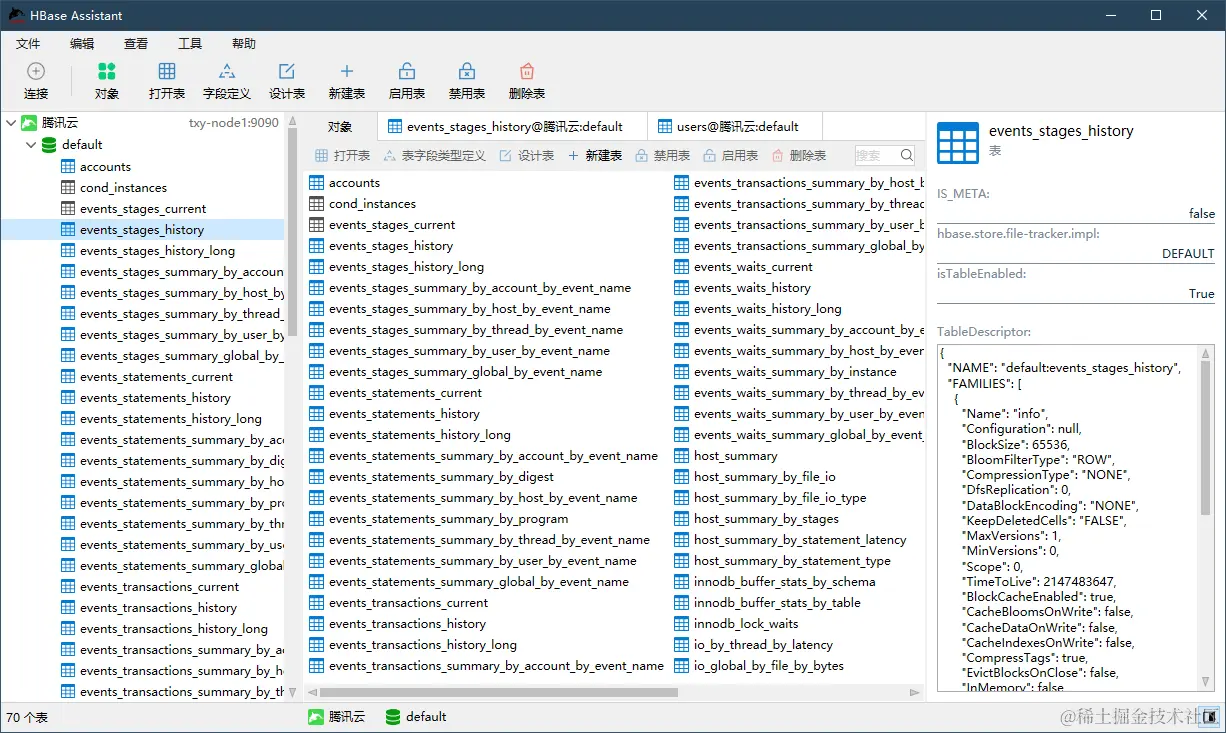Open the 编辑 menu
This screenshot has height=733, width=1226.
[x=82, y=44]
